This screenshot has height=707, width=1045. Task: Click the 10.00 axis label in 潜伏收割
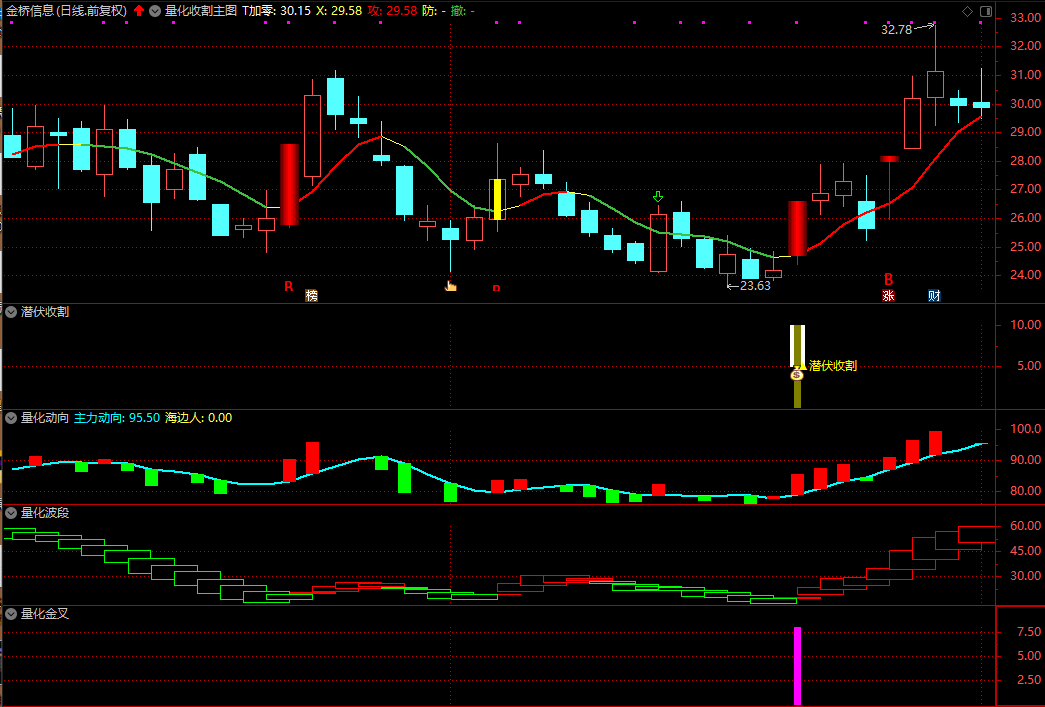(x=1026, y=325)
